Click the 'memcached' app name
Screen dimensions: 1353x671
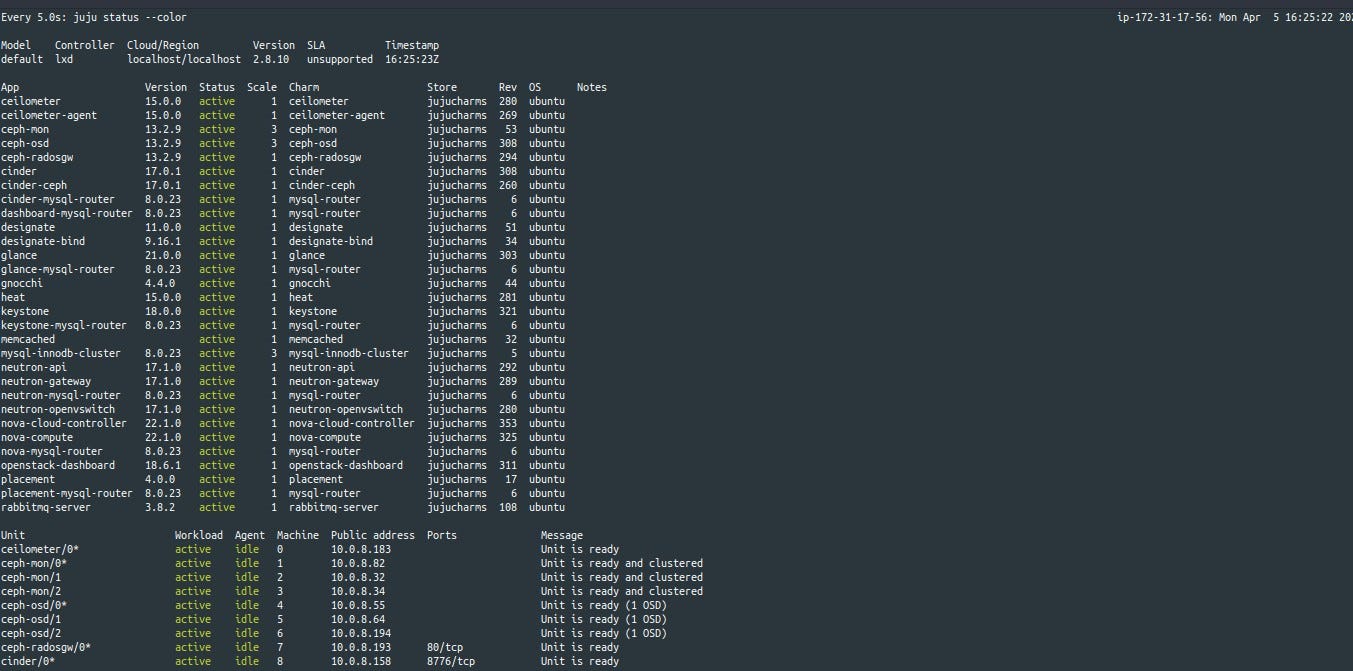[x=28, y=339]
